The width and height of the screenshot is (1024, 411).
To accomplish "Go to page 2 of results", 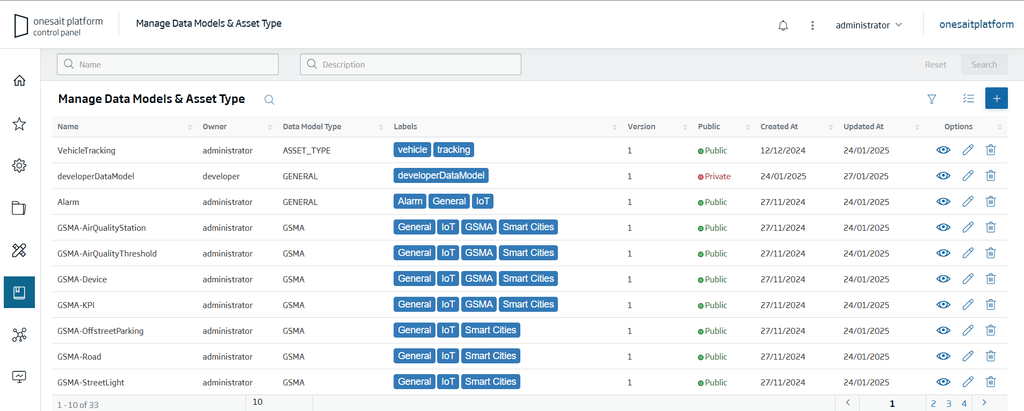I will click(933, 403).
